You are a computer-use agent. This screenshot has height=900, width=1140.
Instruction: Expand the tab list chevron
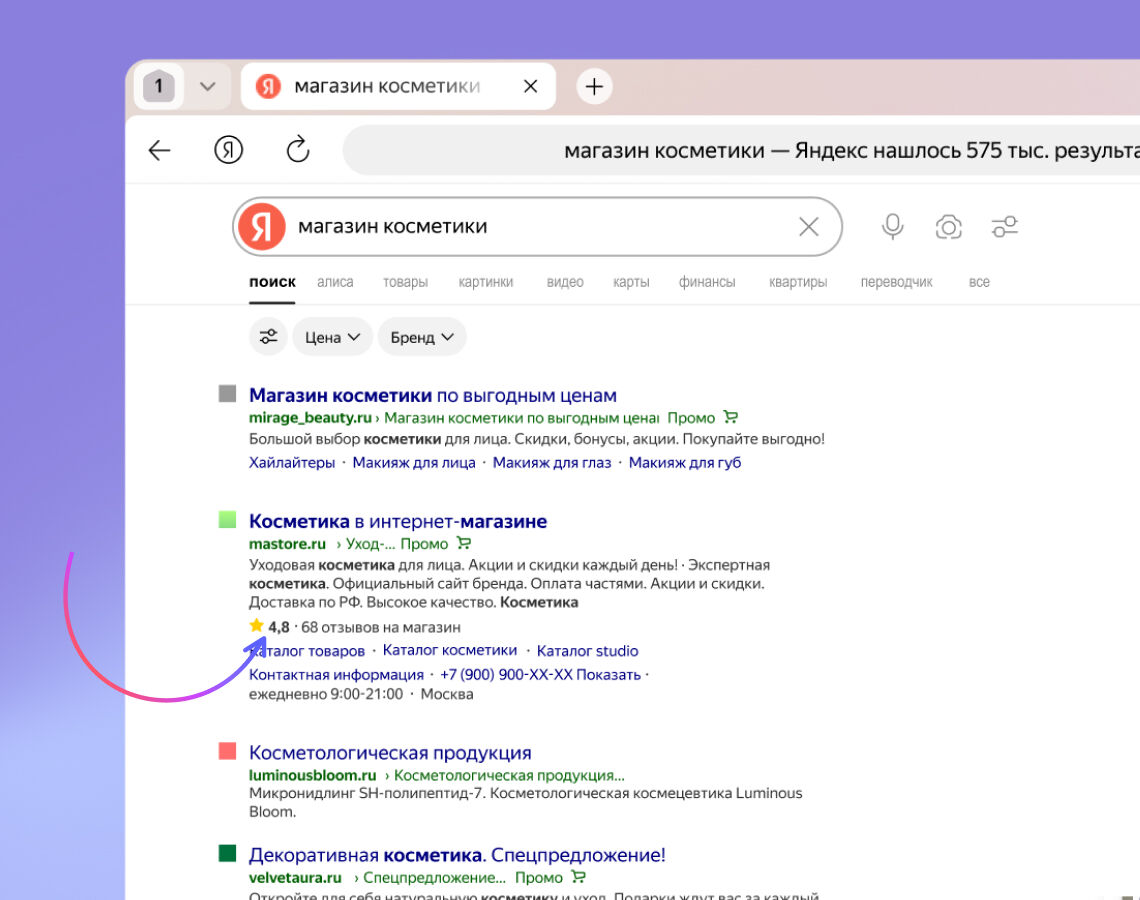click(x=208, y=87)
